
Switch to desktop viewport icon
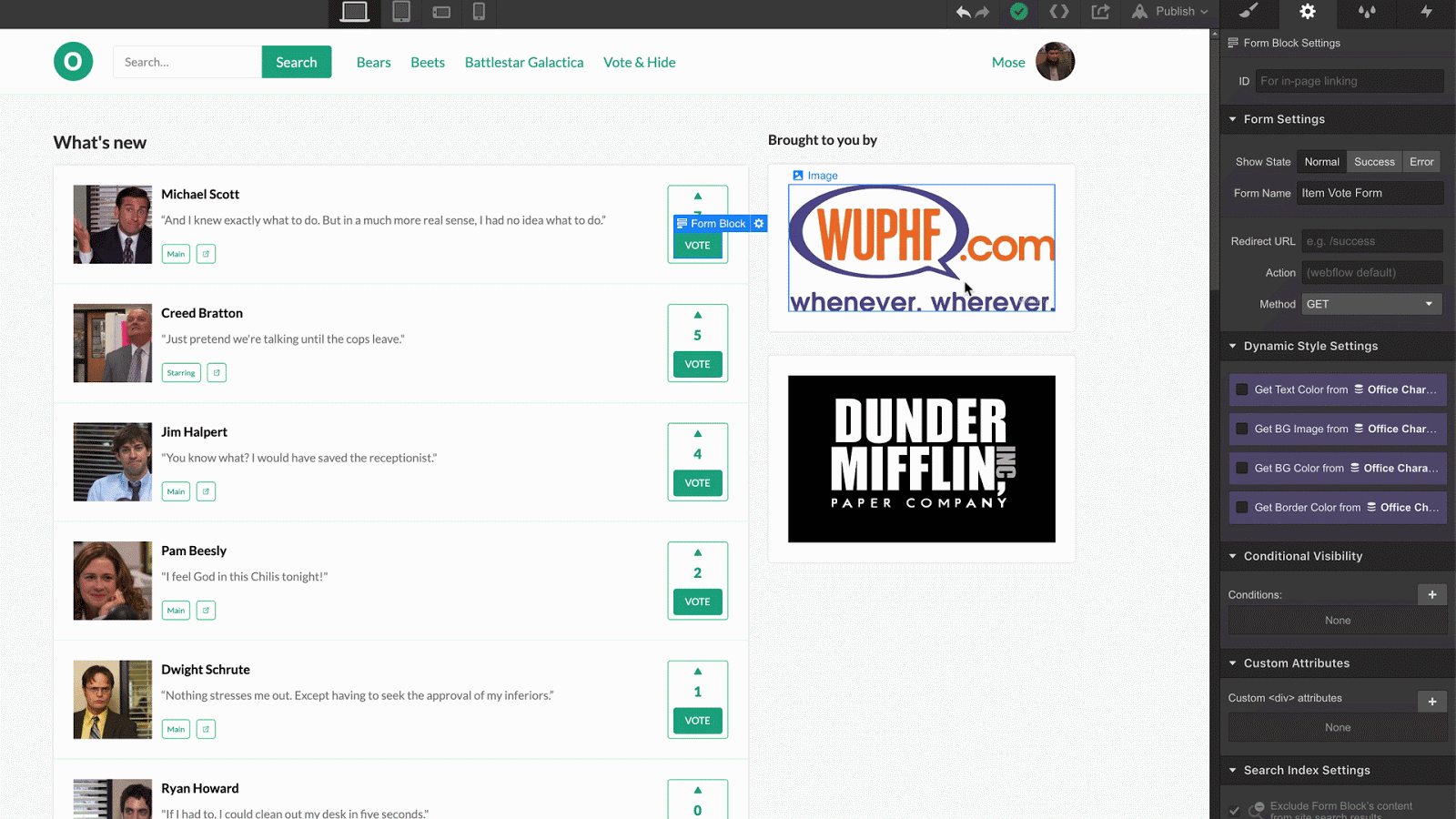coord(354,12)
